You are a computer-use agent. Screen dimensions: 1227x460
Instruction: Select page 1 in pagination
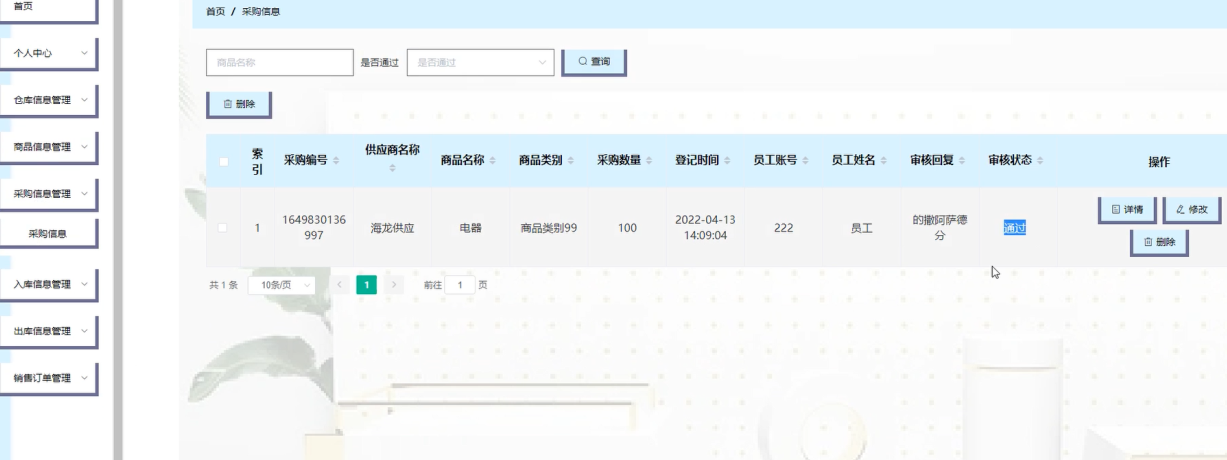[x=367, y=285]
